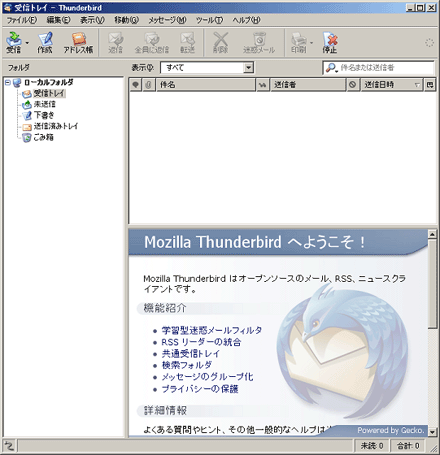
Task: Open the search magnifier options icon
Action: coord(332,68)
